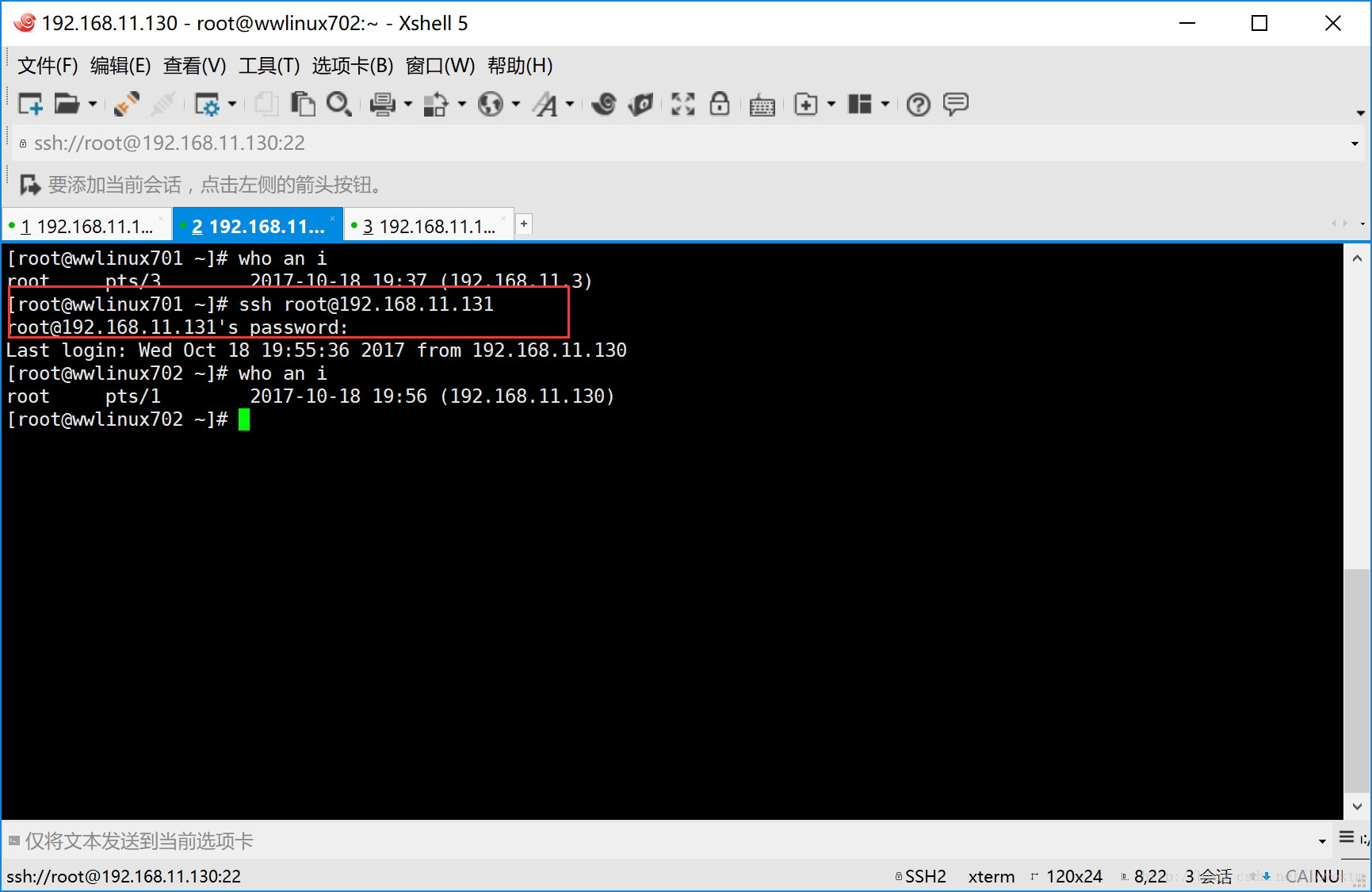Screen dimensions: 1372x892
Task: Expand the New tab page dropdown arrow
Action: (x=831, y=104)
